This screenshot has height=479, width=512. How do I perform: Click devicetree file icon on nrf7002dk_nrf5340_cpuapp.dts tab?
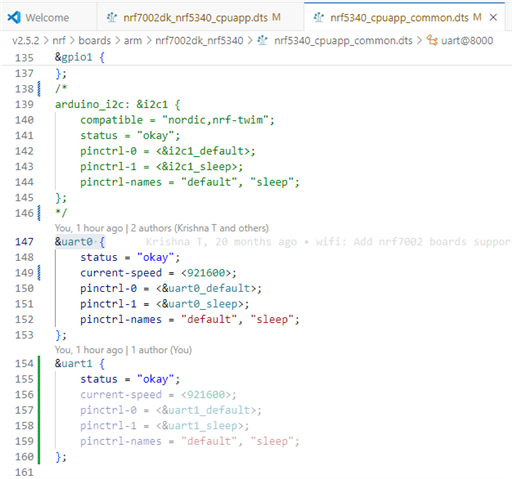point(112,17)
